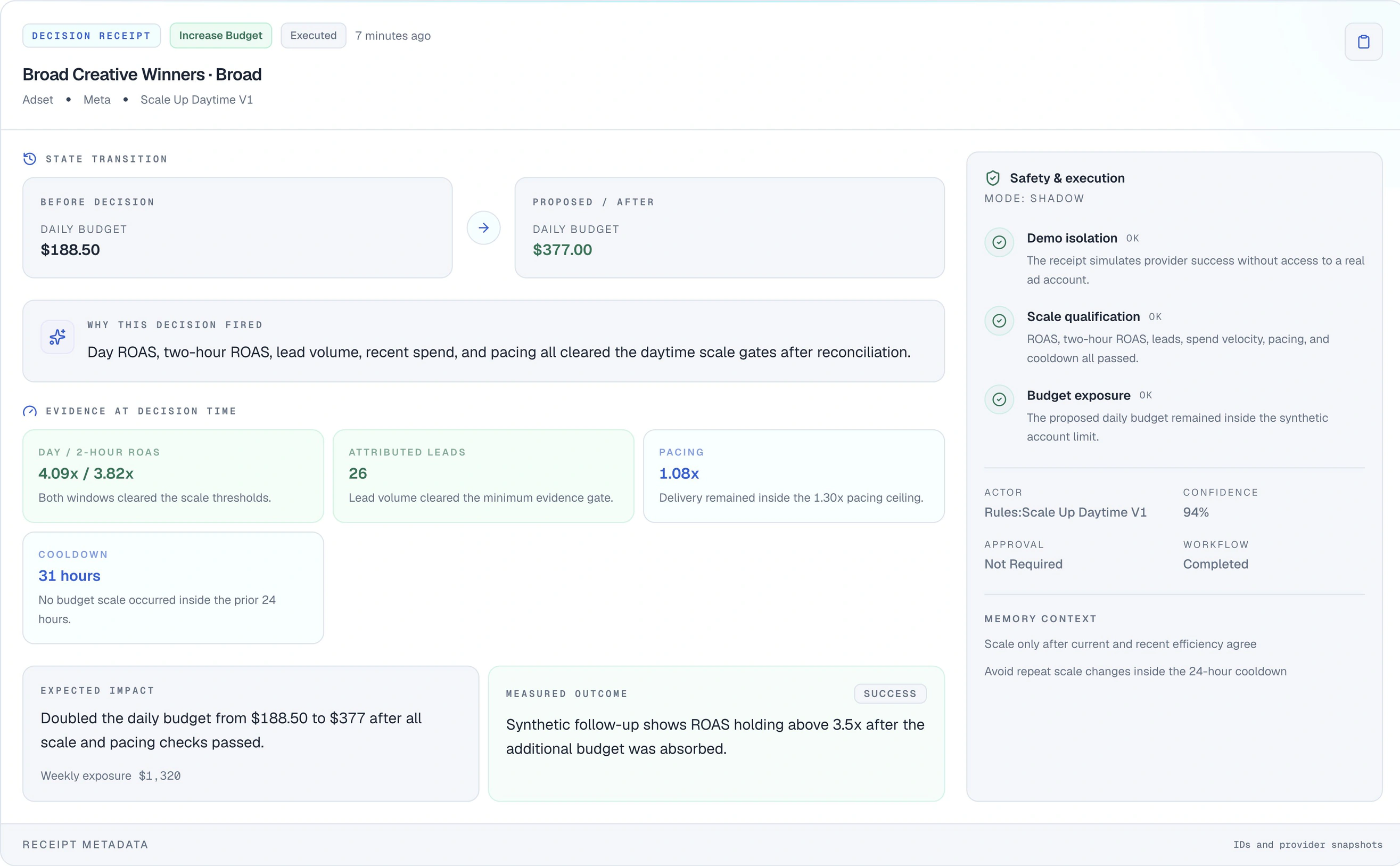The width and height of the screenshot is (1400, 866).
Task: Click the 26 attributed leads value
Action: (x=358, y=473)
